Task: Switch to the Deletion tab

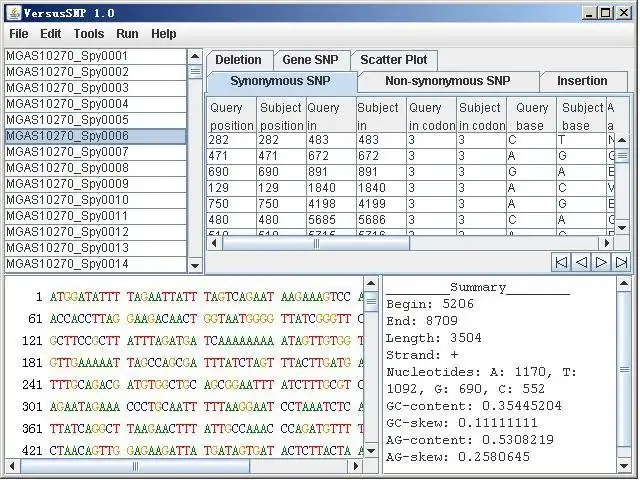Action: click(238, 60)
